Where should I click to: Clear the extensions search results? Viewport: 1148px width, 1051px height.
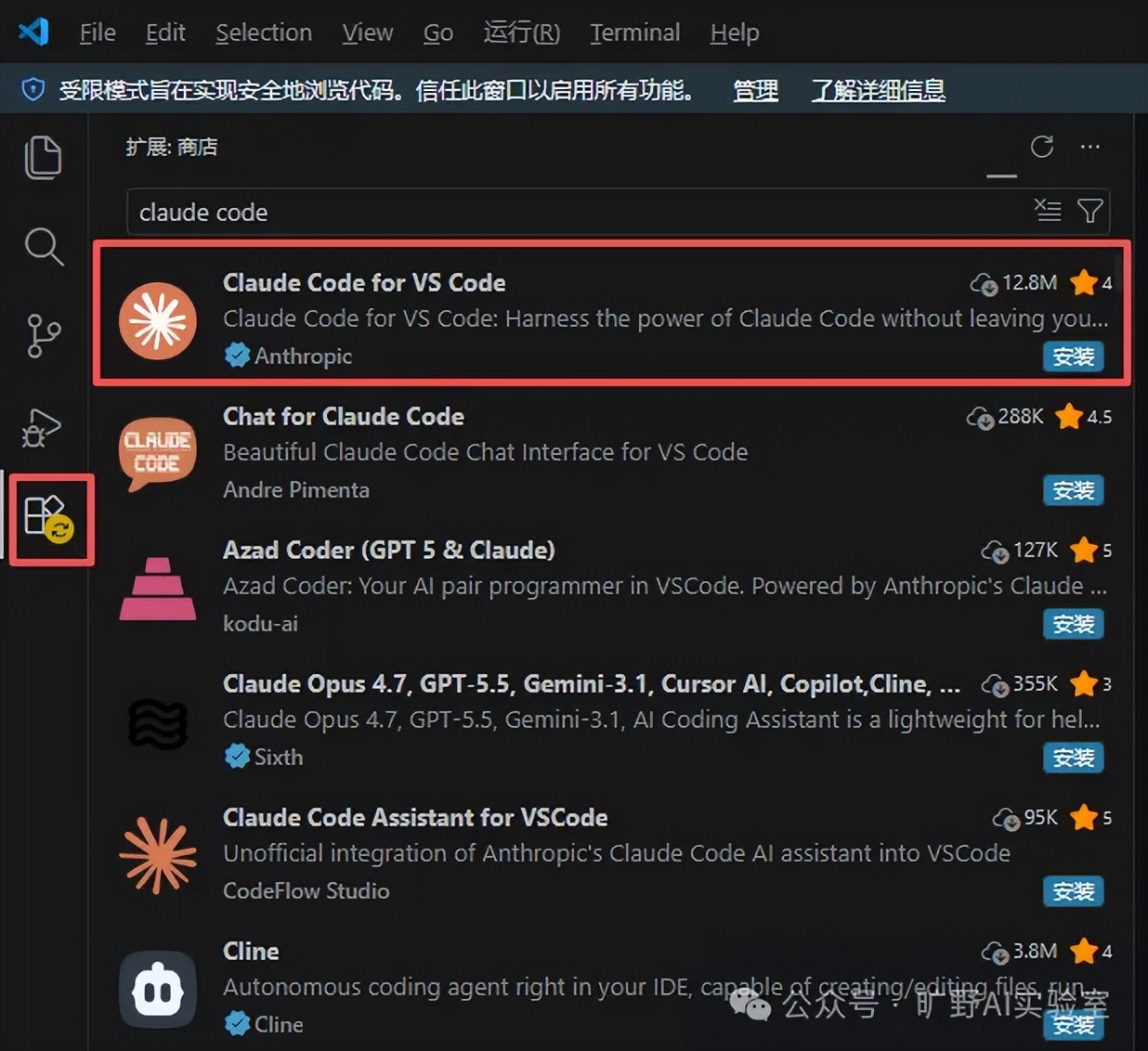coord(1048,211)
